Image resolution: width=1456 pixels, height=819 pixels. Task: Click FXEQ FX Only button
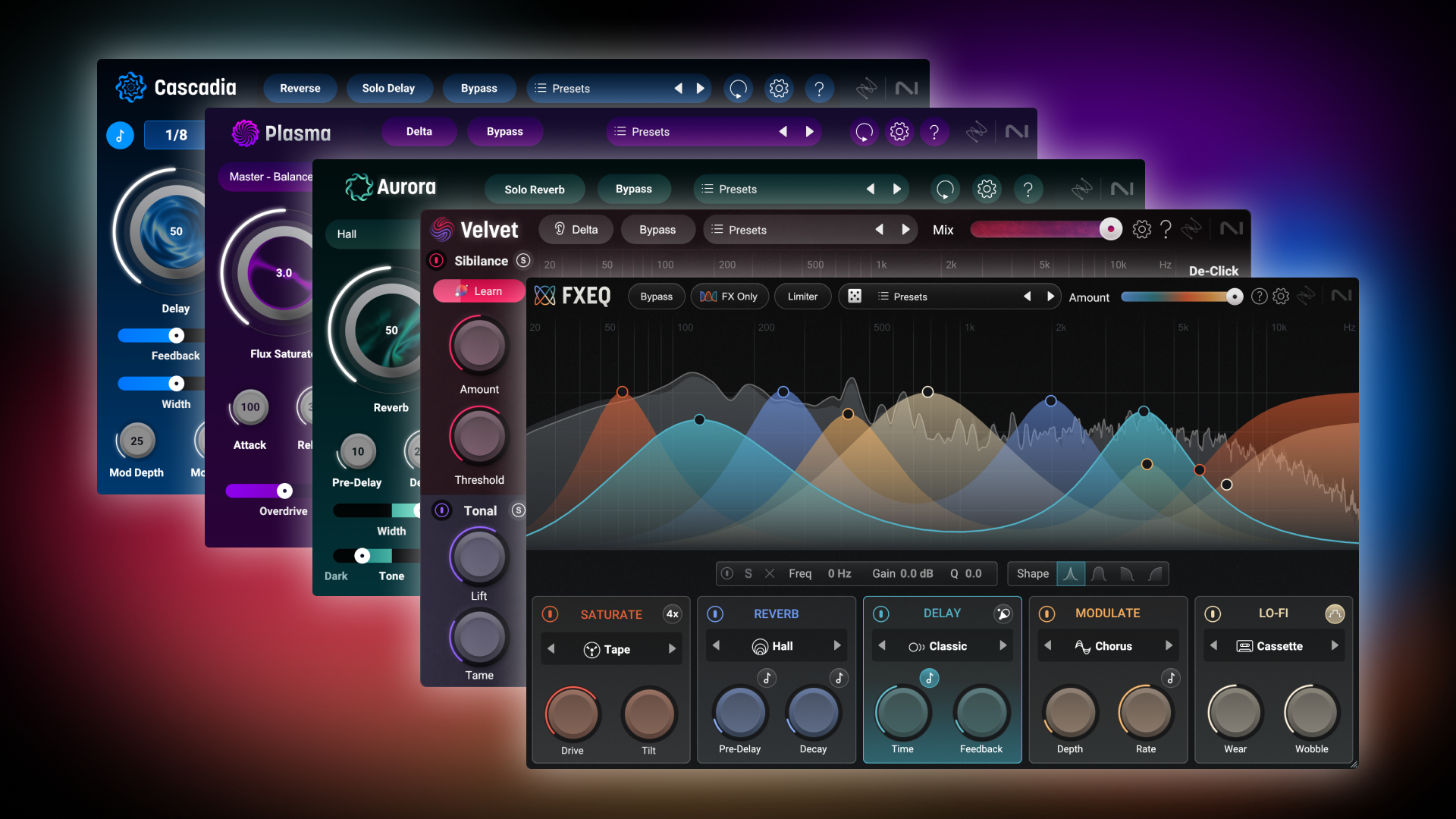click(x=729, y=297)
